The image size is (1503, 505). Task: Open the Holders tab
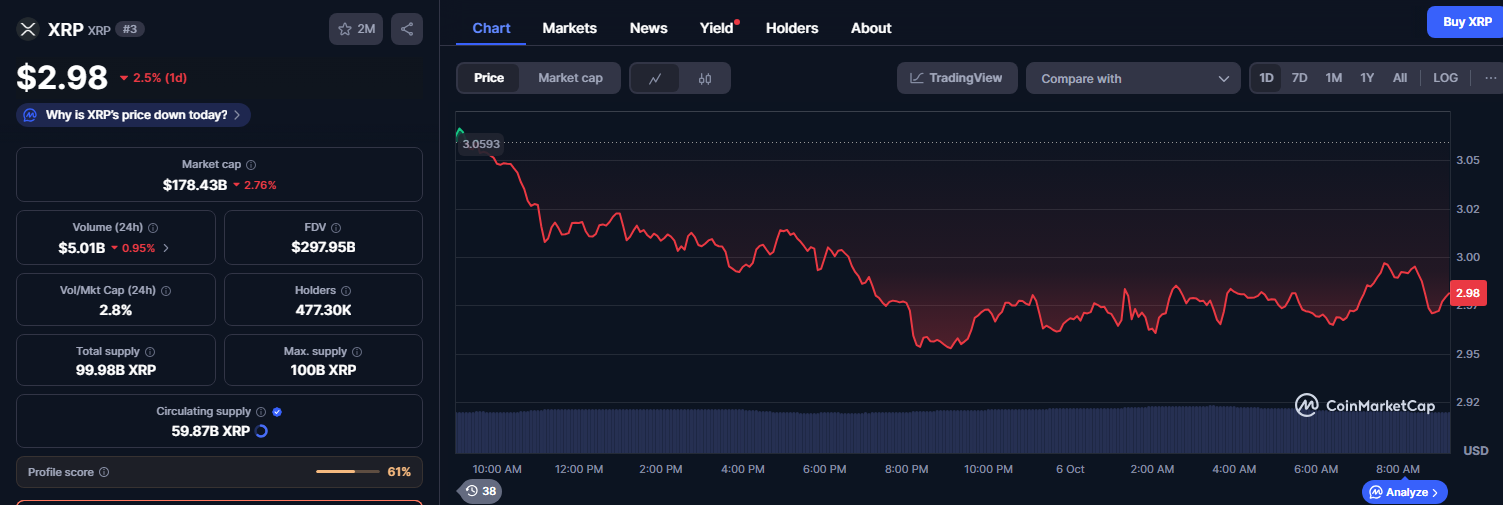pos(791,28)
